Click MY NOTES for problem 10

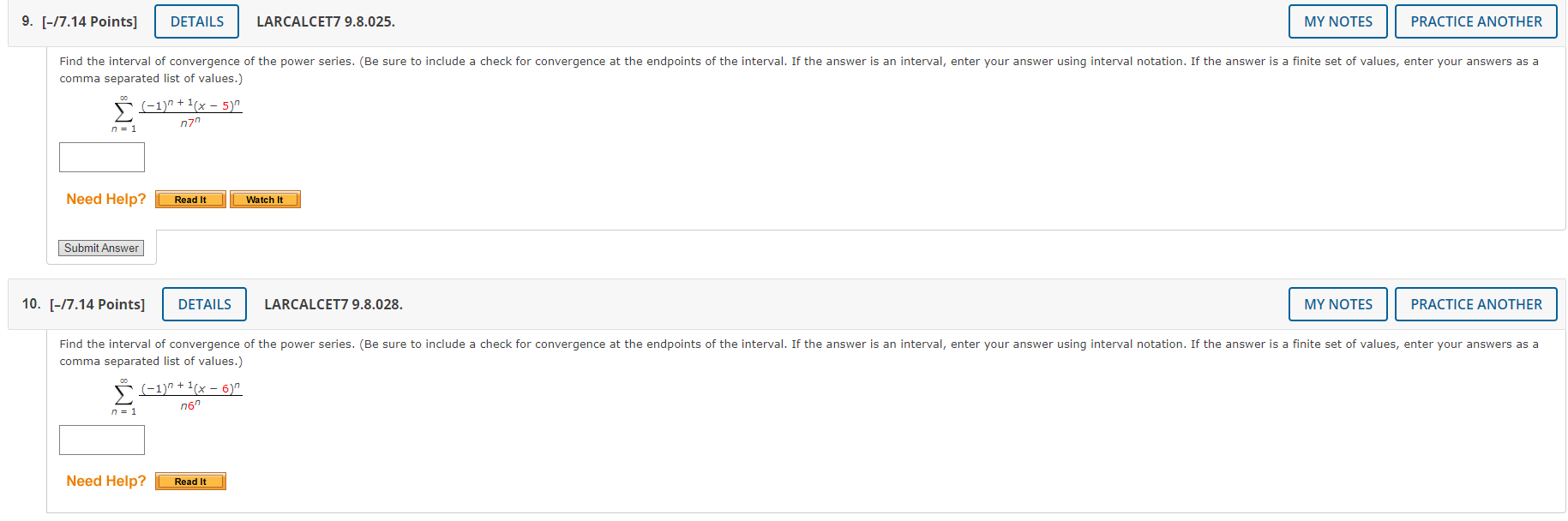tap(1337, 304)
